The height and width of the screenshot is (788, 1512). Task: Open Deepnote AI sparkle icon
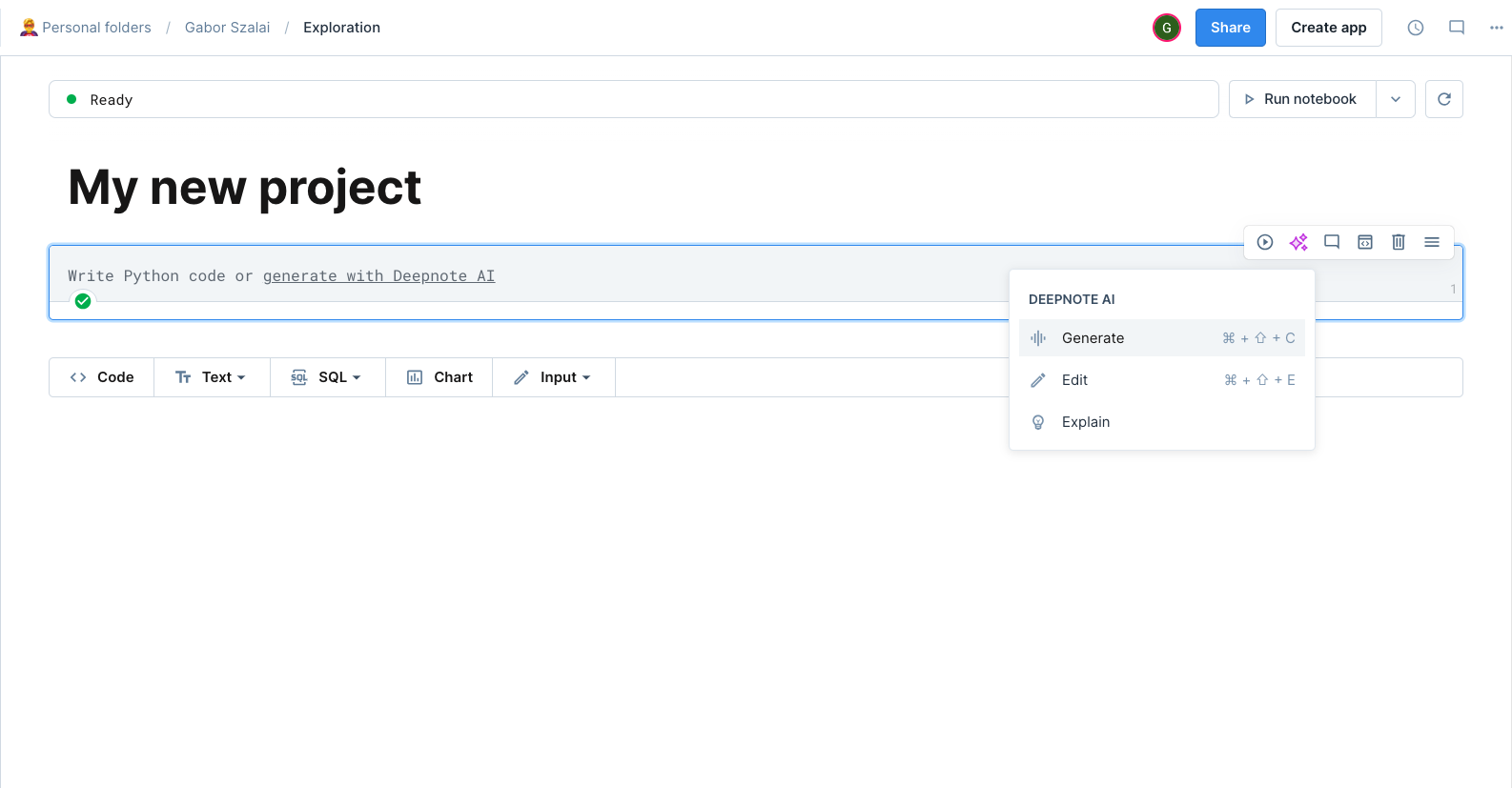tap(1298, 242)
